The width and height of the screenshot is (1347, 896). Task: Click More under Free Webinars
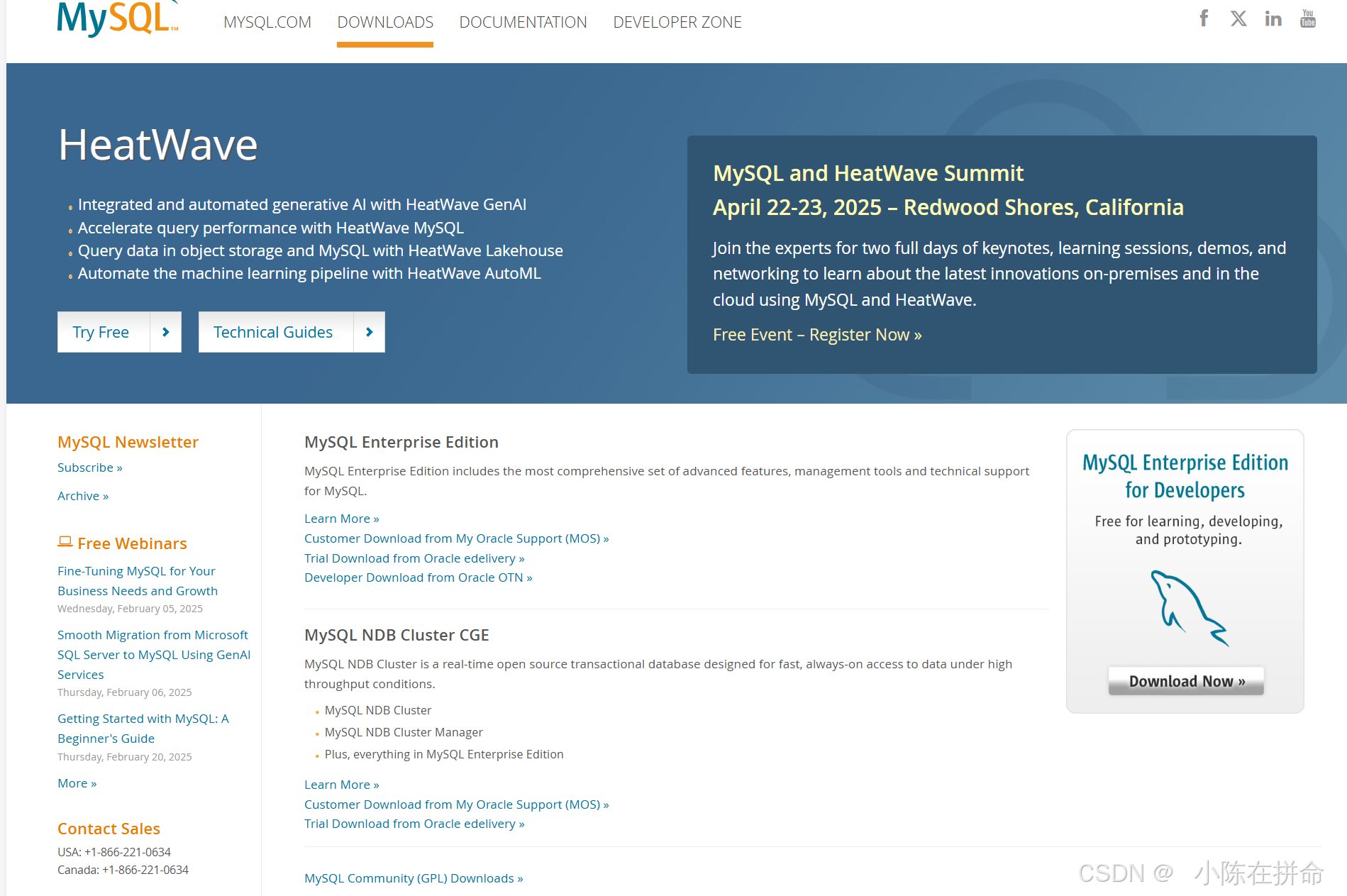pyautogui.click(x=77, y=783)
